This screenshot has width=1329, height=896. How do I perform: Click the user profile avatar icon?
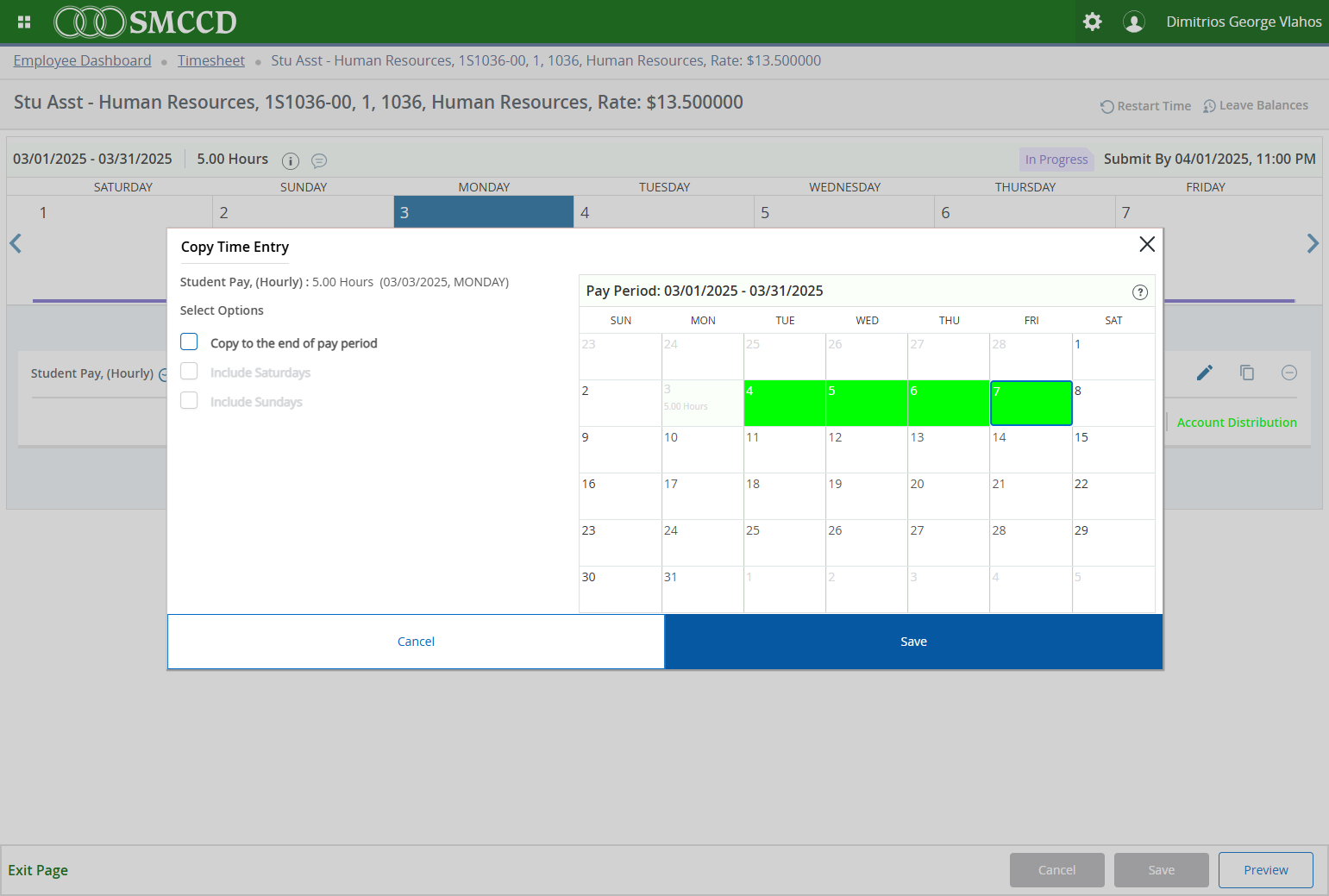(x=1134, y=22)
